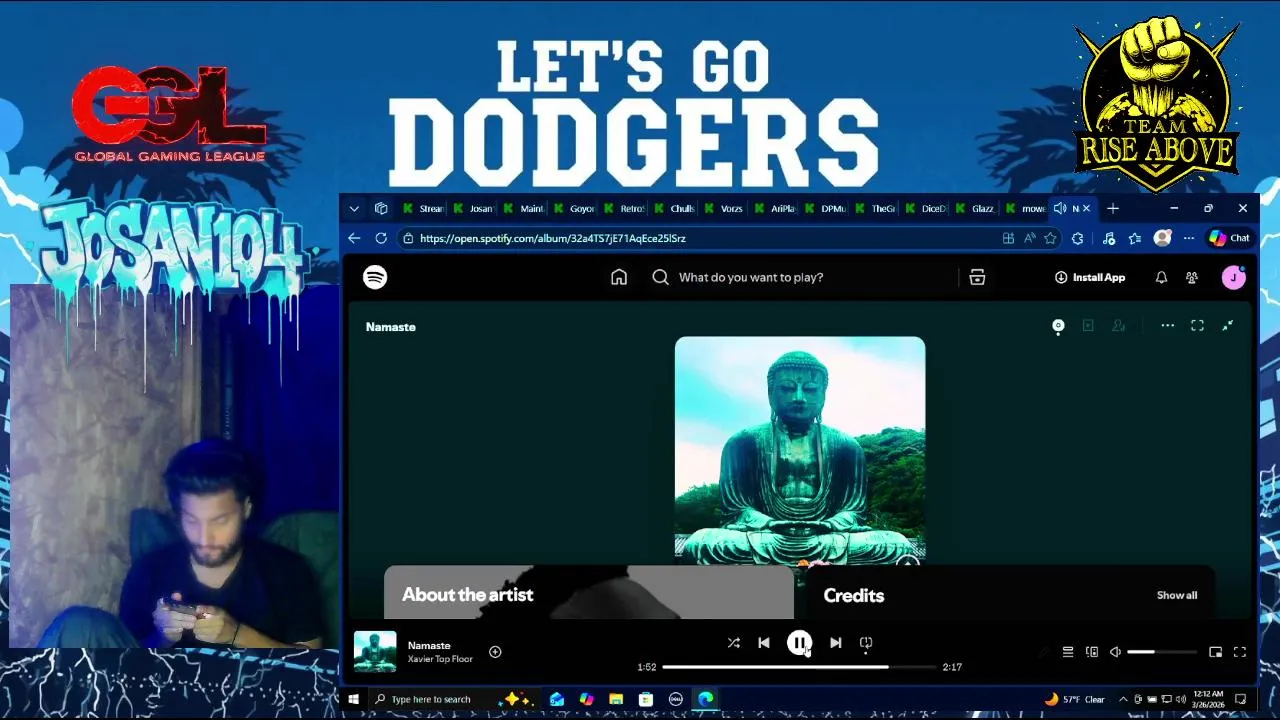
Task: Open browser Extensions icon
Action: [x=1077, y=238]
